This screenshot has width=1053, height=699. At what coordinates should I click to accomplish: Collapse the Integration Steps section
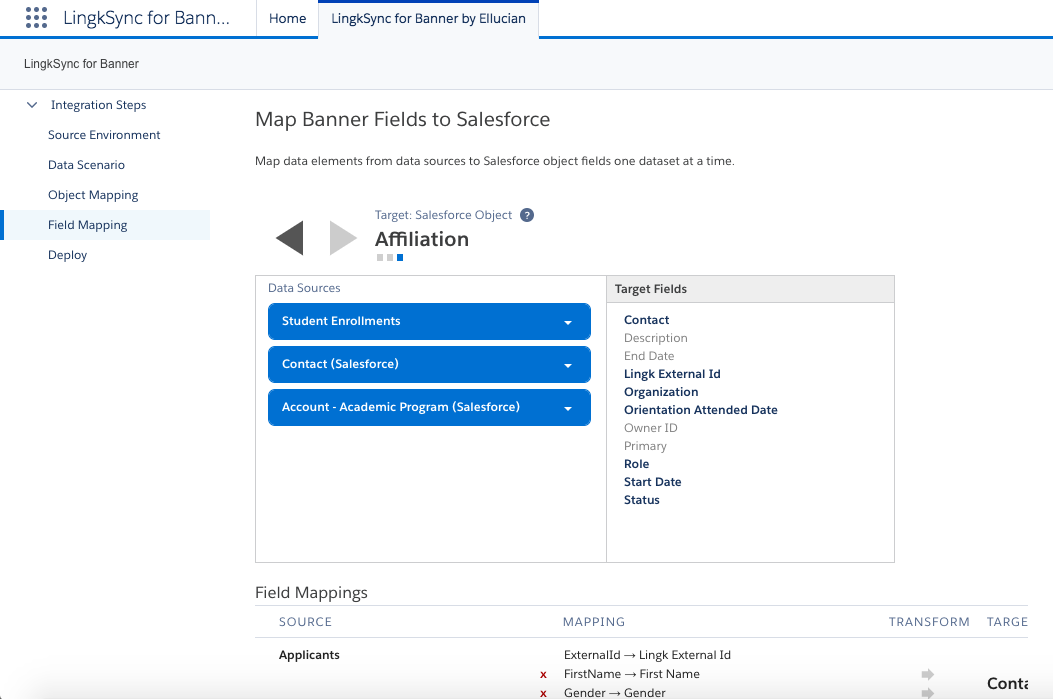[x=32, y=105]
